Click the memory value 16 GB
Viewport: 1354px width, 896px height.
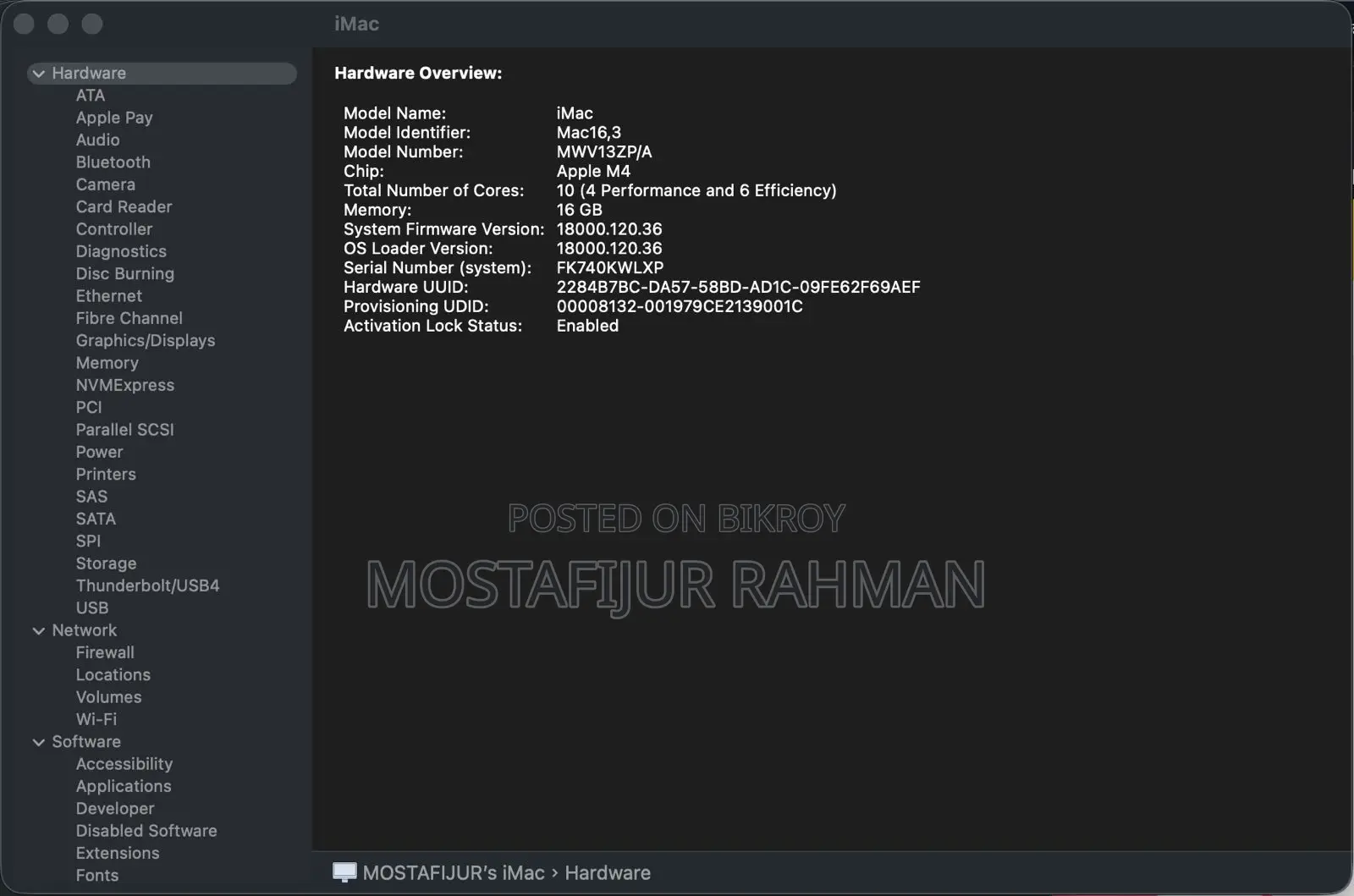click(580, 210)
